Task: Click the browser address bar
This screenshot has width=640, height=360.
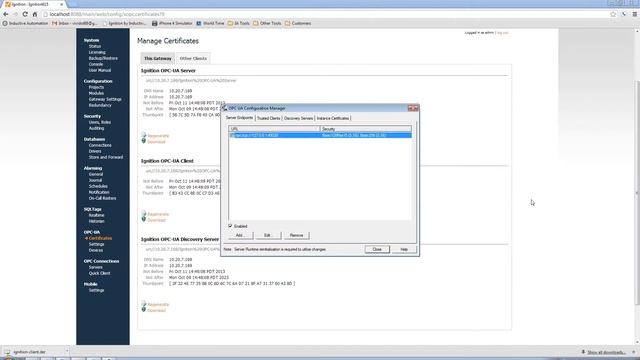Action: 326,14
